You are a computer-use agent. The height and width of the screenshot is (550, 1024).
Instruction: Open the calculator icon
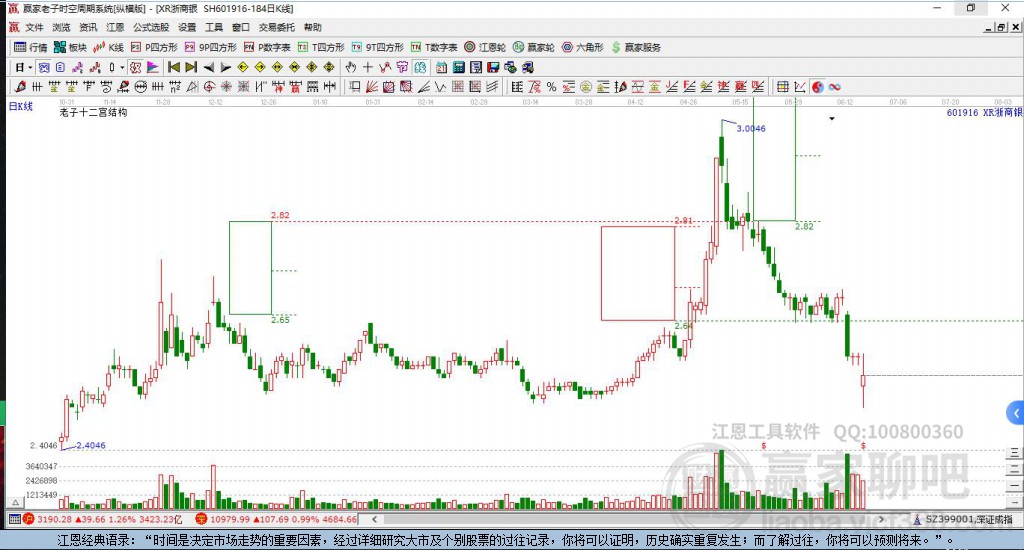(458, 67)
